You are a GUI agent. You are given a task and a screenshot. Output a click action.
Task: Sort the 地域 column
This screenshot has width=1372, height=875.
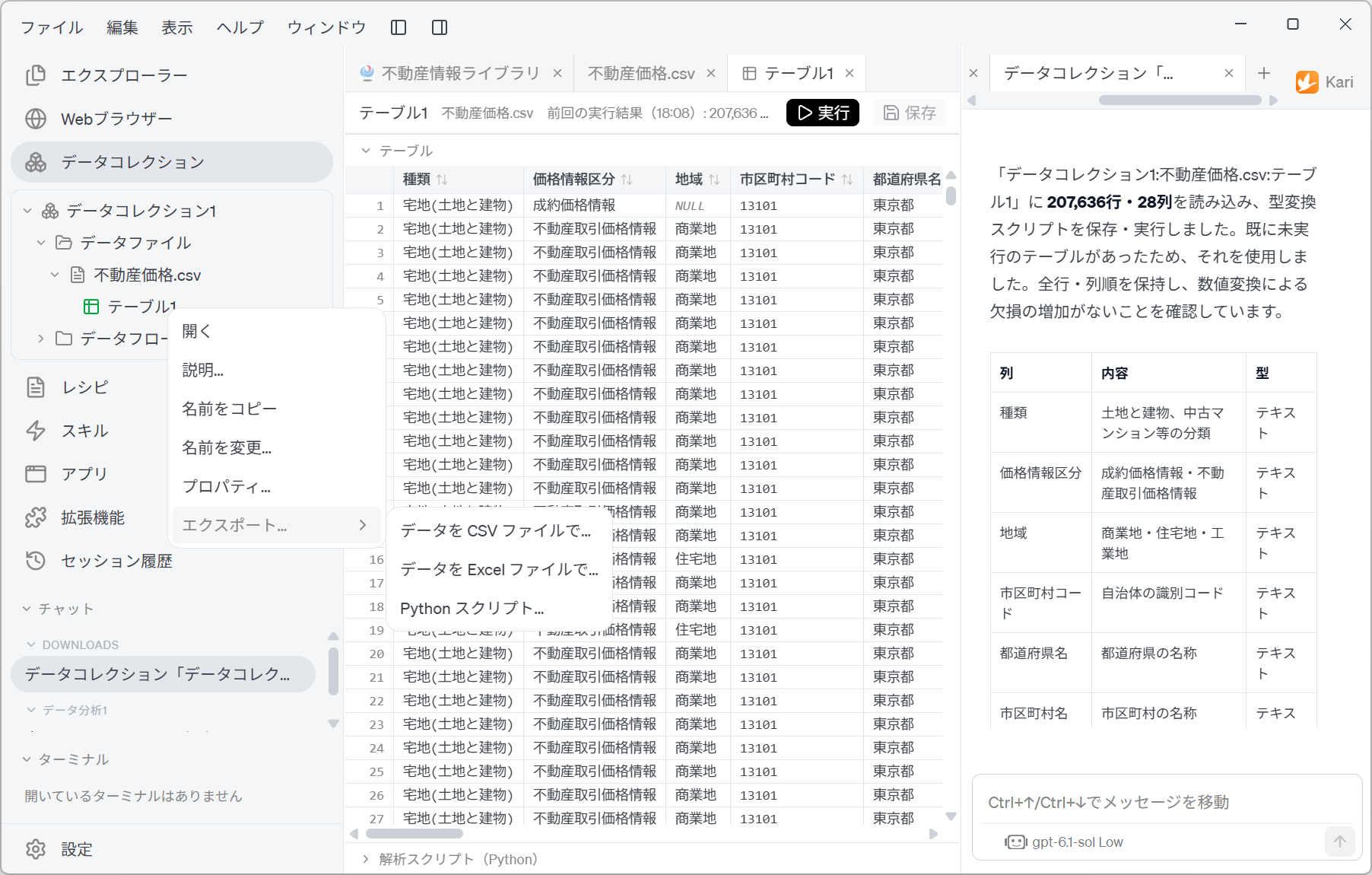tap(714, 180)
